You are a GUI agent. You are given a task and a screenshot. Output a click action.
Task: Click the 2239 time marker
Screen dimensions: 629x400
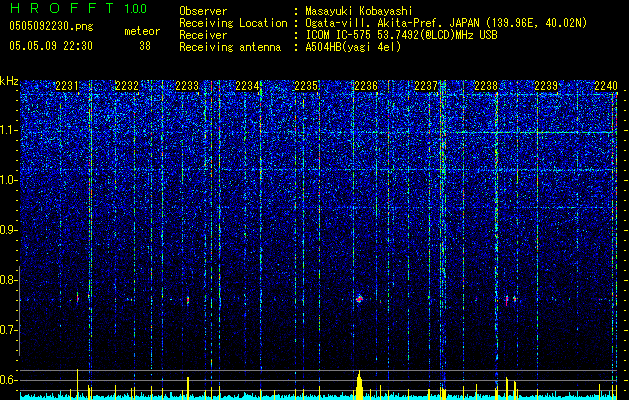click(546, 86)
